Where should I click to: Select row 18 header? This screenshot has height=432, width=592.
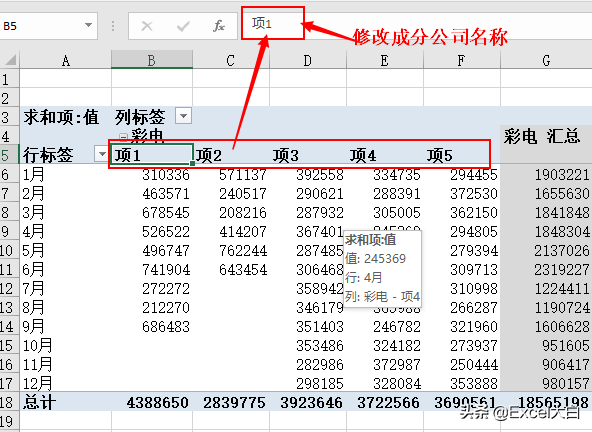coord(9,402)
